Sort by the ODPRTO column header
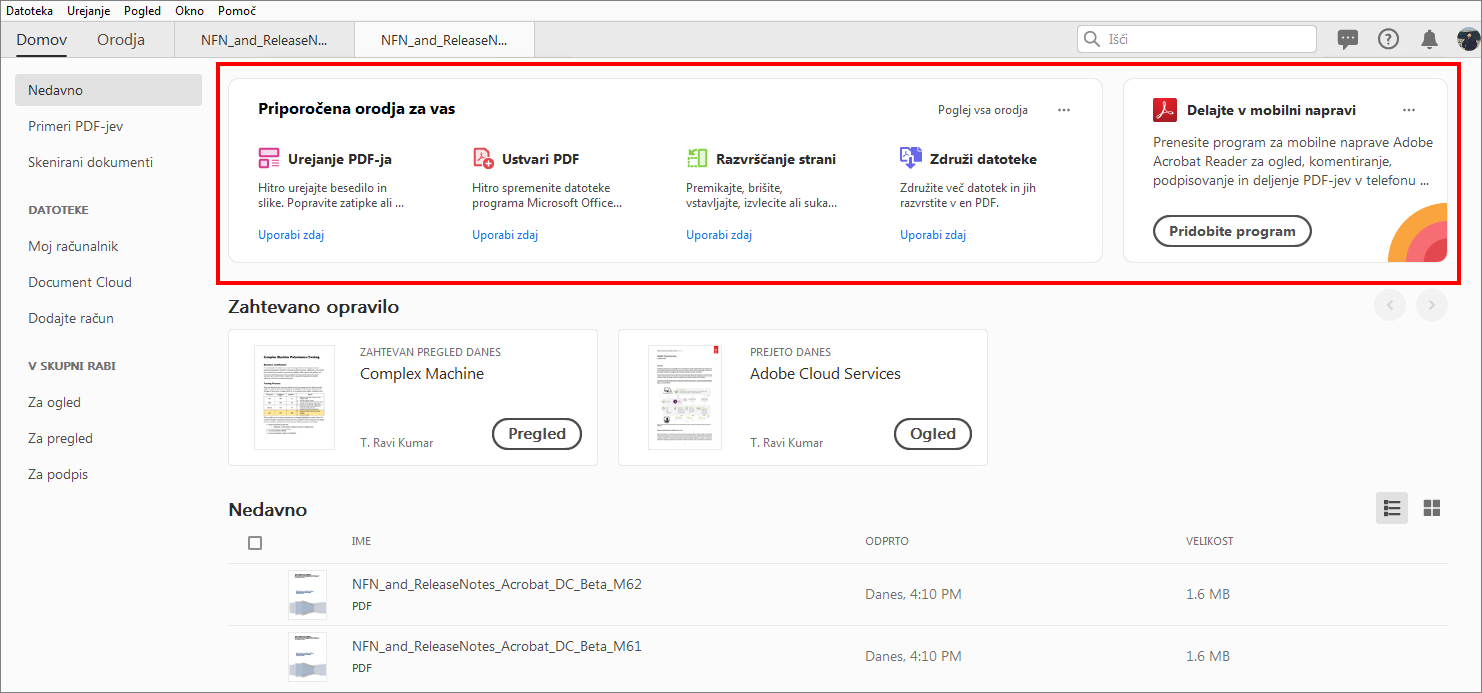 click(x=887, y=541)
